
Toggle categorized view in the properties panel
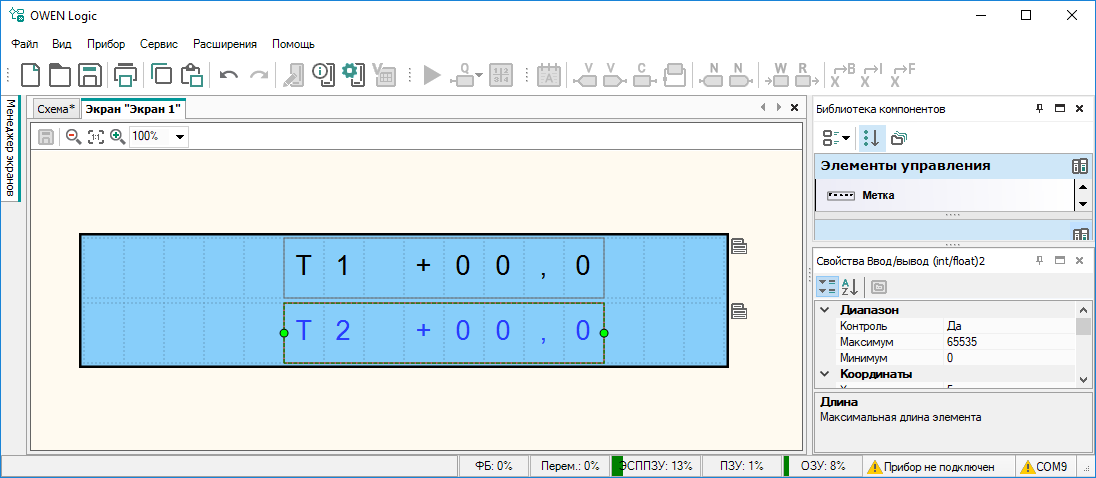click(827, 287)
